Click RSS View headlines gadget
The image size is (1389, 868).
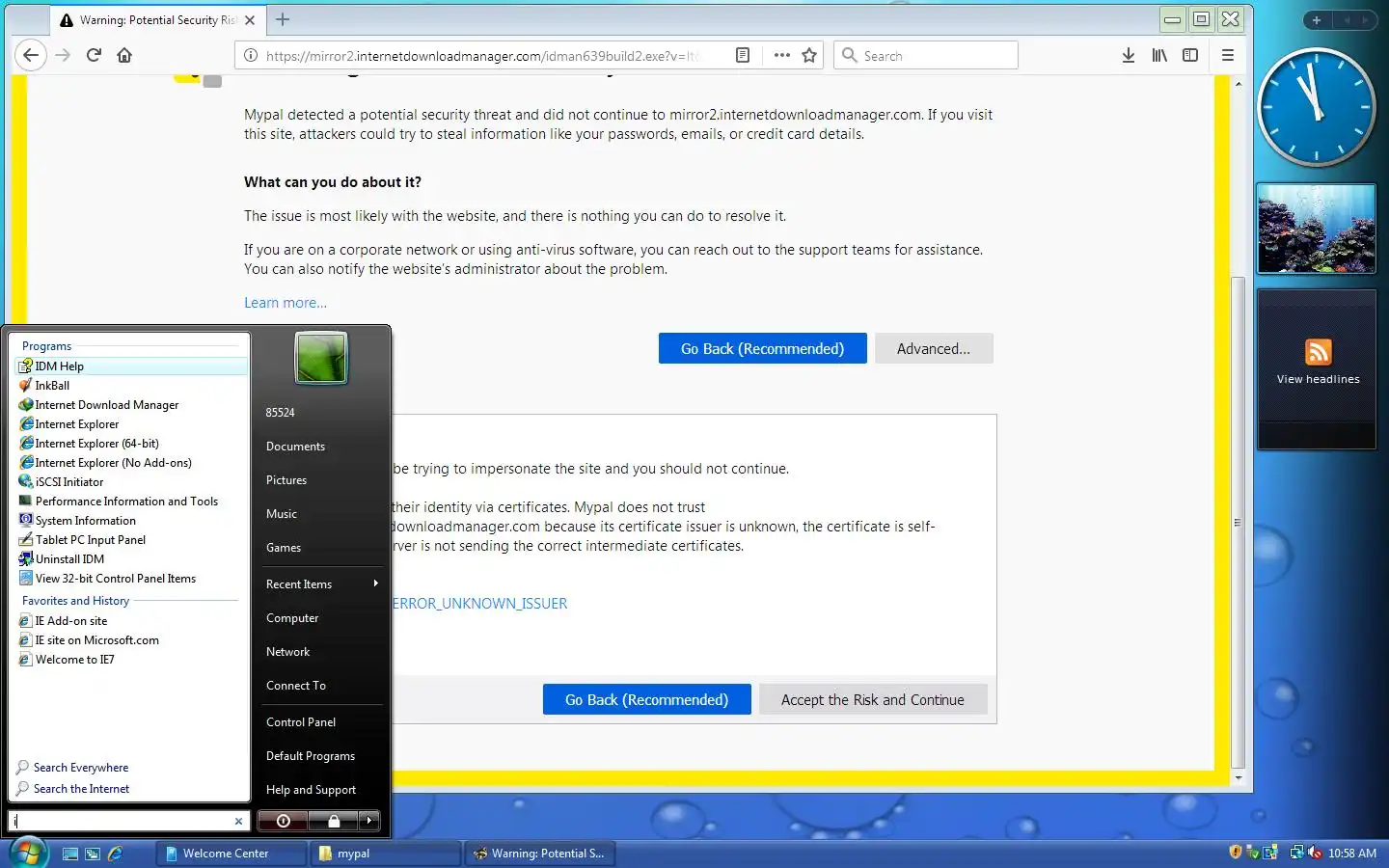coord(1317,369)
